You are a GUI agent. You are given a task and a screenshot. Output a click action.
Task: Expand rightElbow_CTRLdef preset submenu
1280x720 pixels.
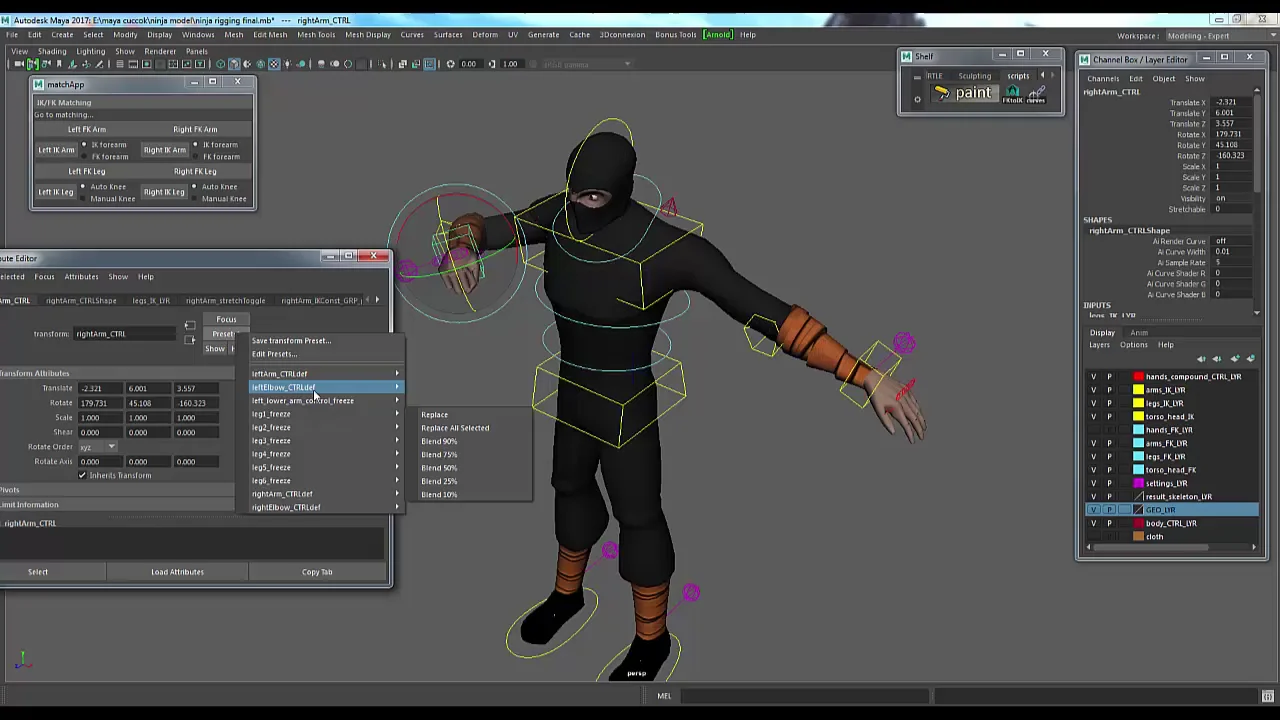(324, 507)
